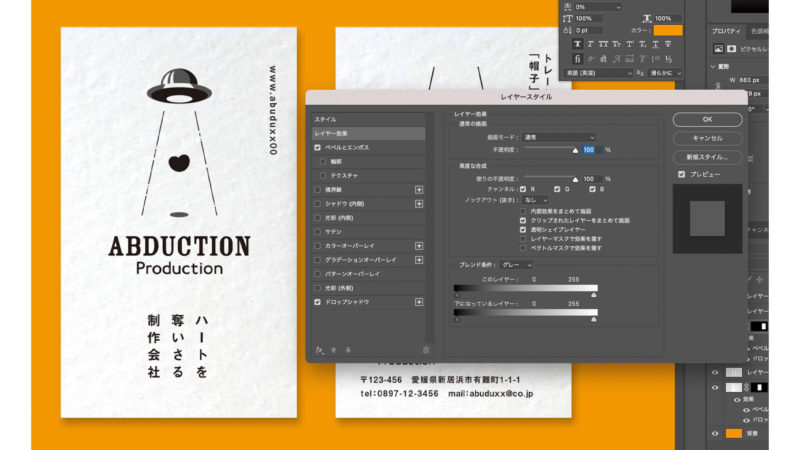Open 光彩 (外側) settings row
This screenshot has width=800, height=450.
click(x=368, y=288)
